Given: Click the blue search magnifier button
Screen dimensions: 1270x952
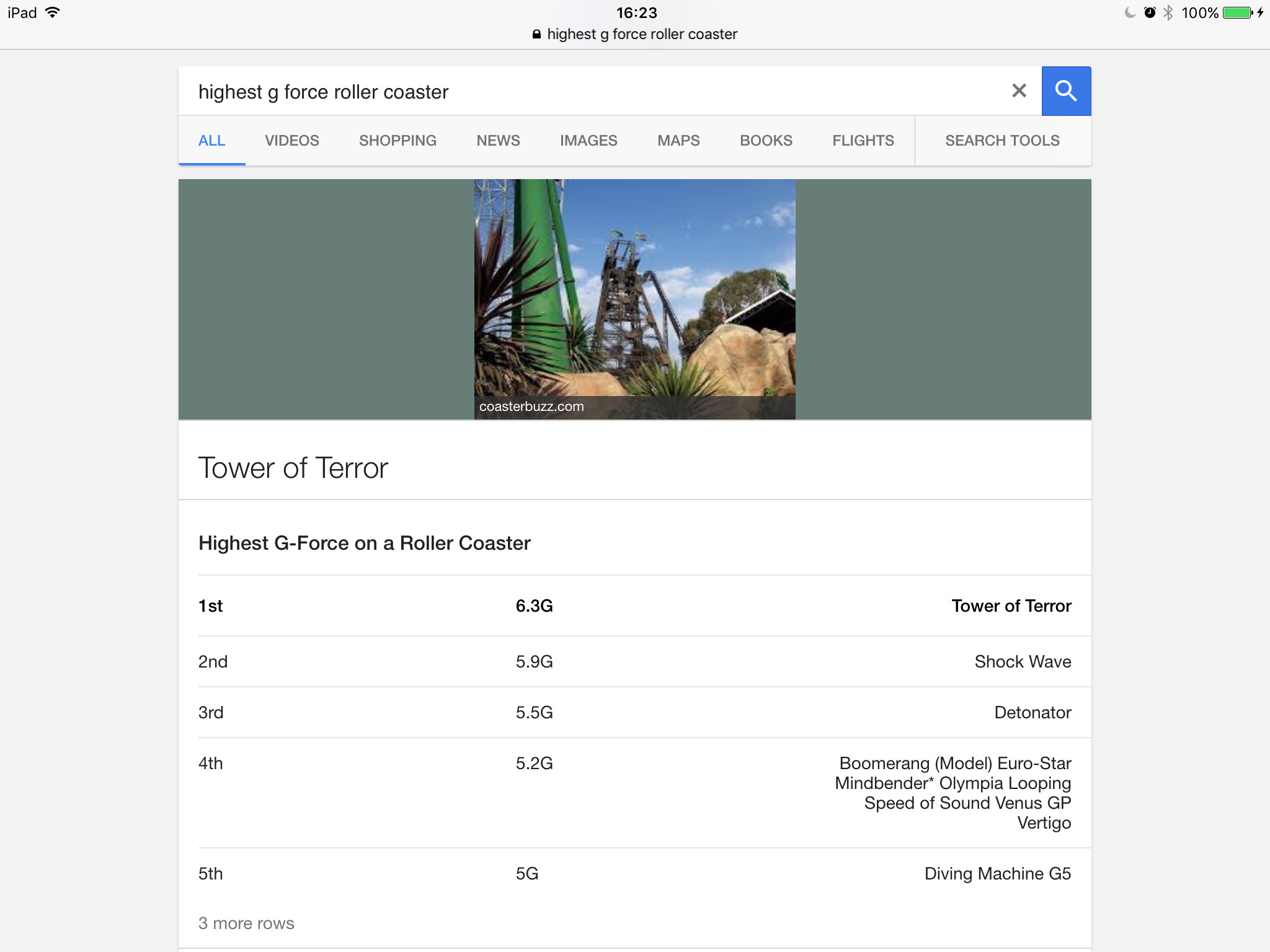Looking at the screenshot, I should [1065, 91].
